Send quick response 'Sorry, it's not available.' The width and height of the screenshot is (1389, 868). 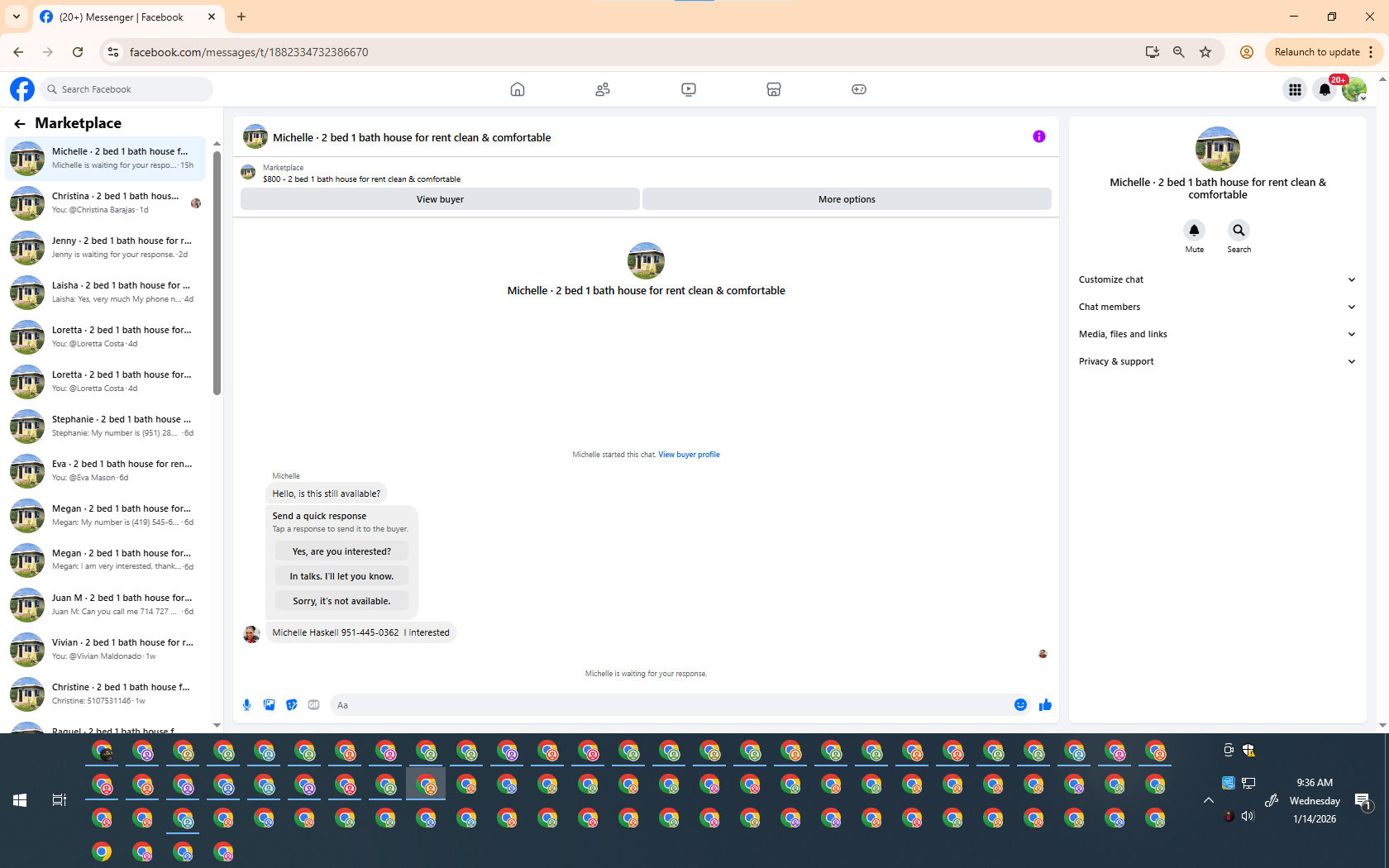[341, 601]
